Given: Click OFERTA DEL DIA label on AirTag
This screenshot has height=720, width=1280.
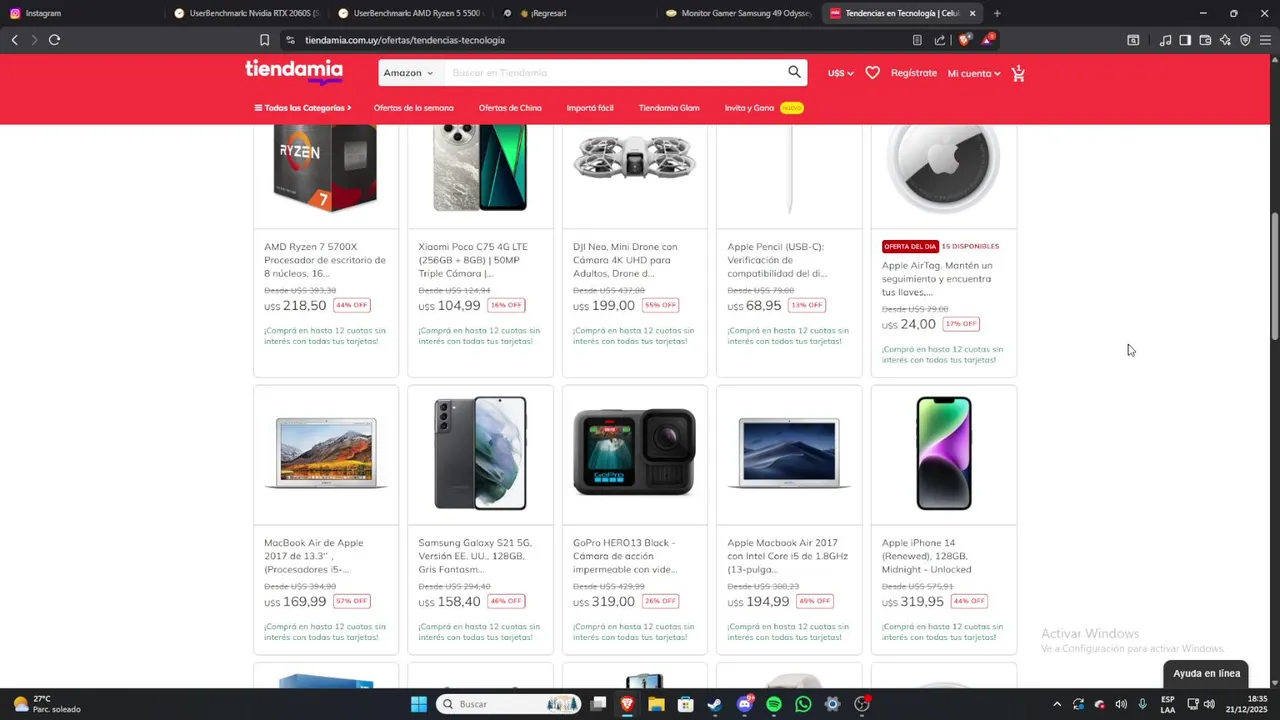Looking at the screenshot, I should point(910,246).
